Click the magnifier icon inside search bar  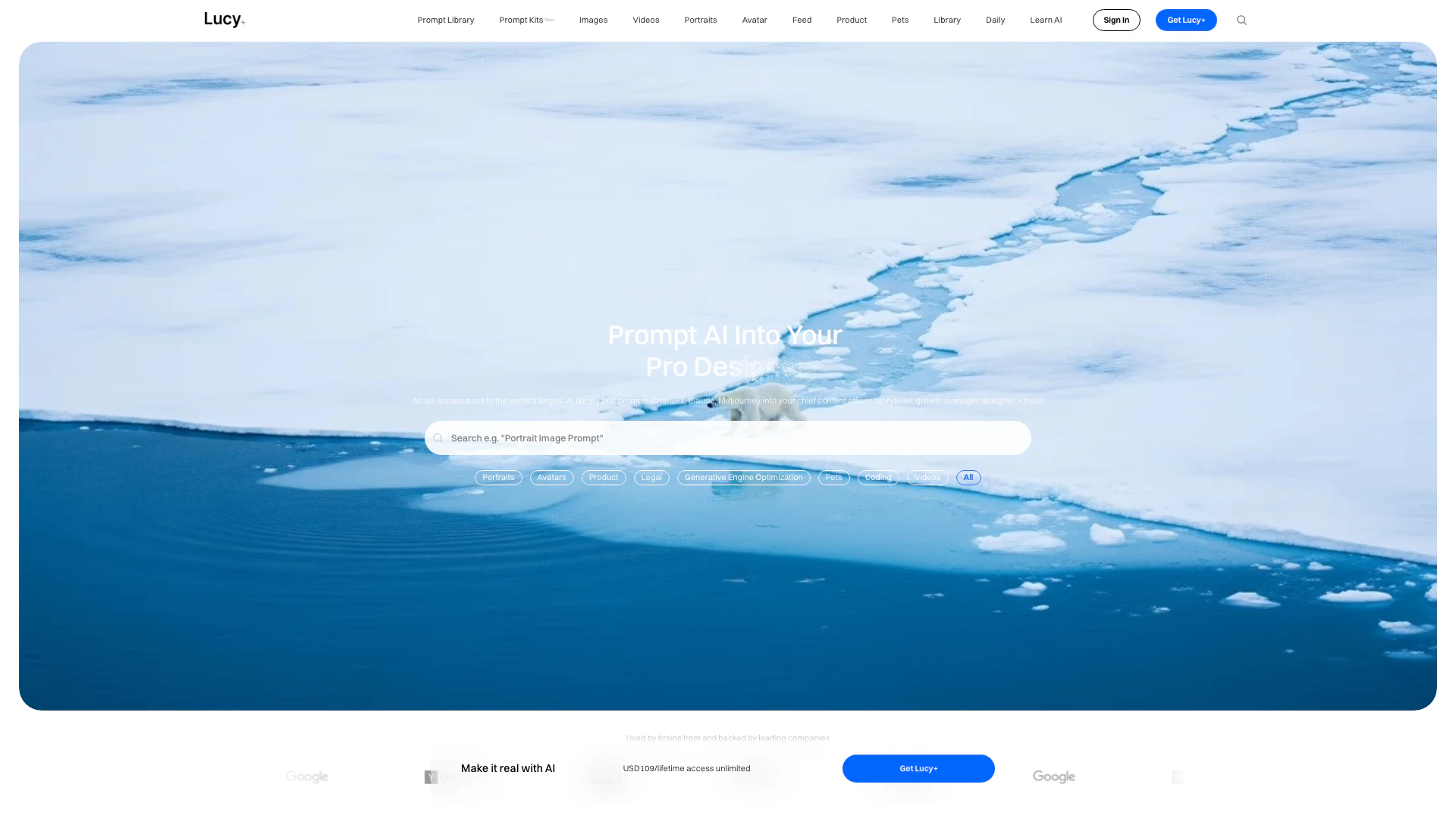pyautogui.click(x=438, y=438)
